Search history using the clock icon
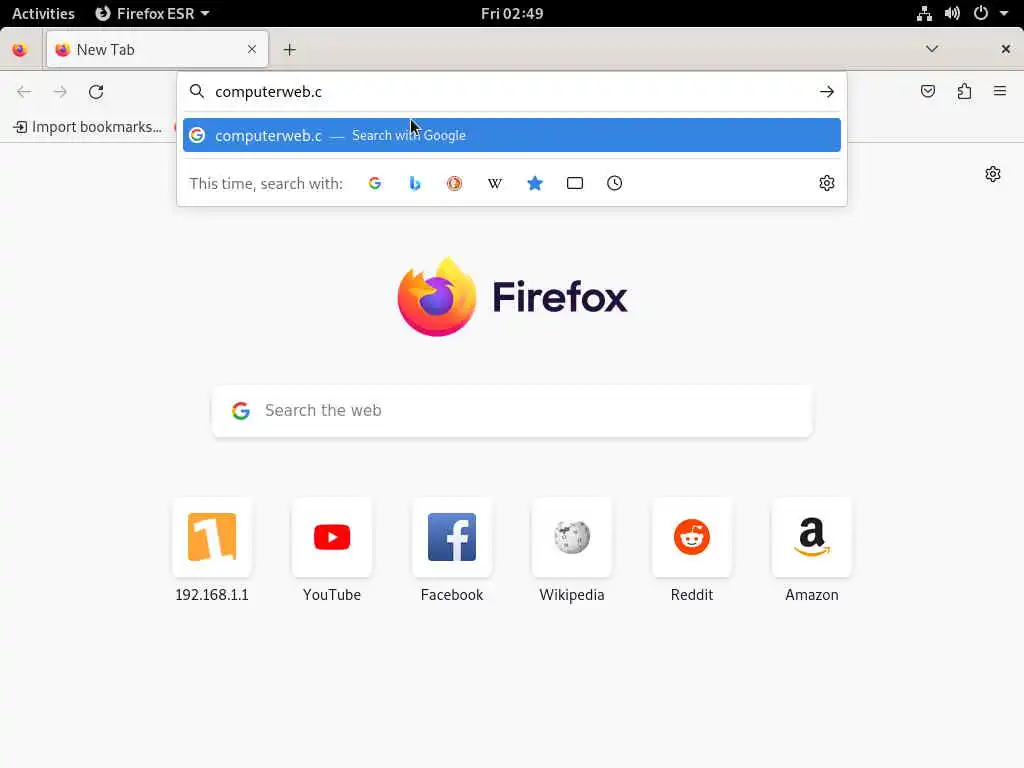This screenshot has width=1024, height=768. (x=615, y=184)
